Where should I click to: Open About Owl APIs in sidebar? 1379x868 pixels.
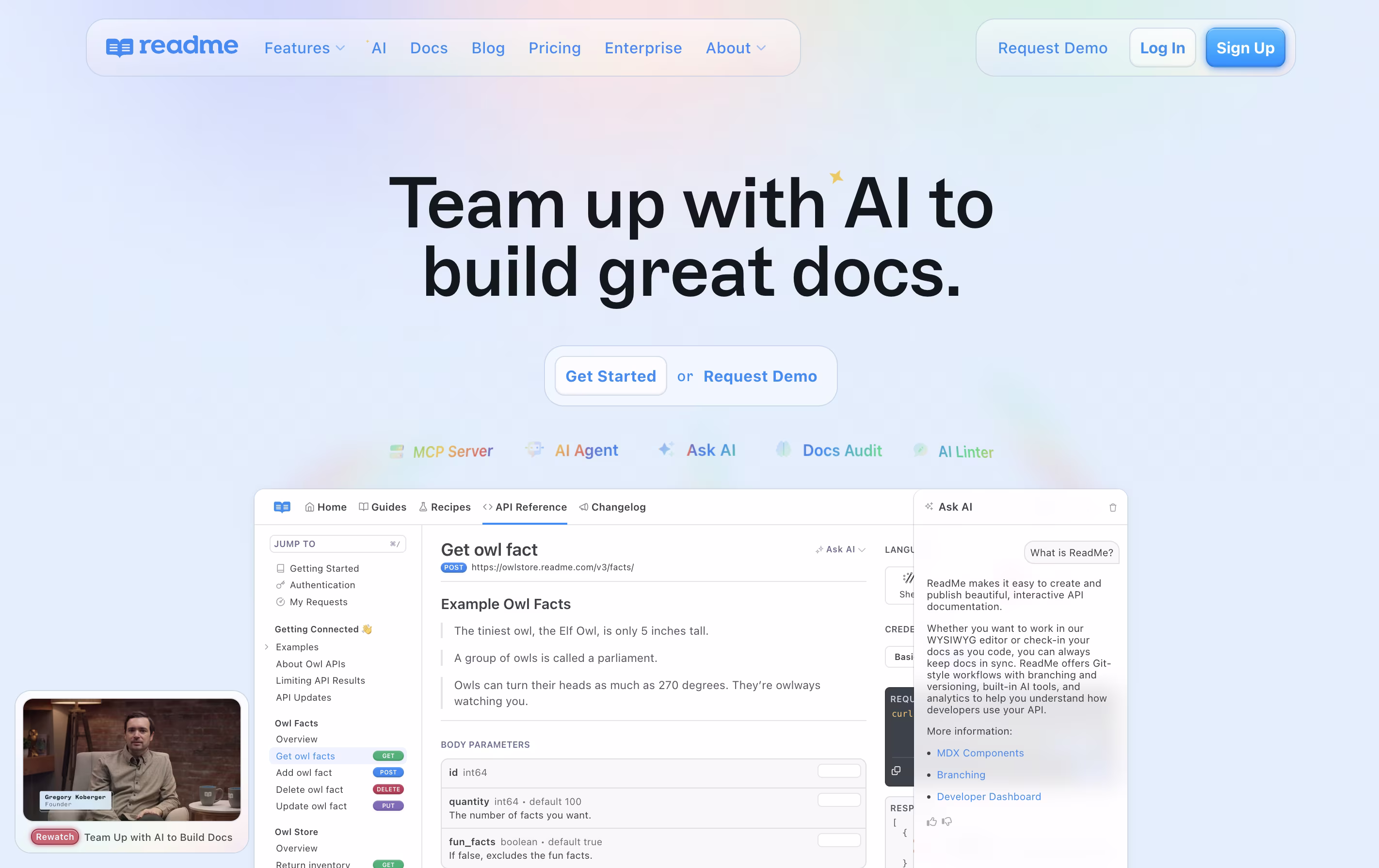pos(310,663)
